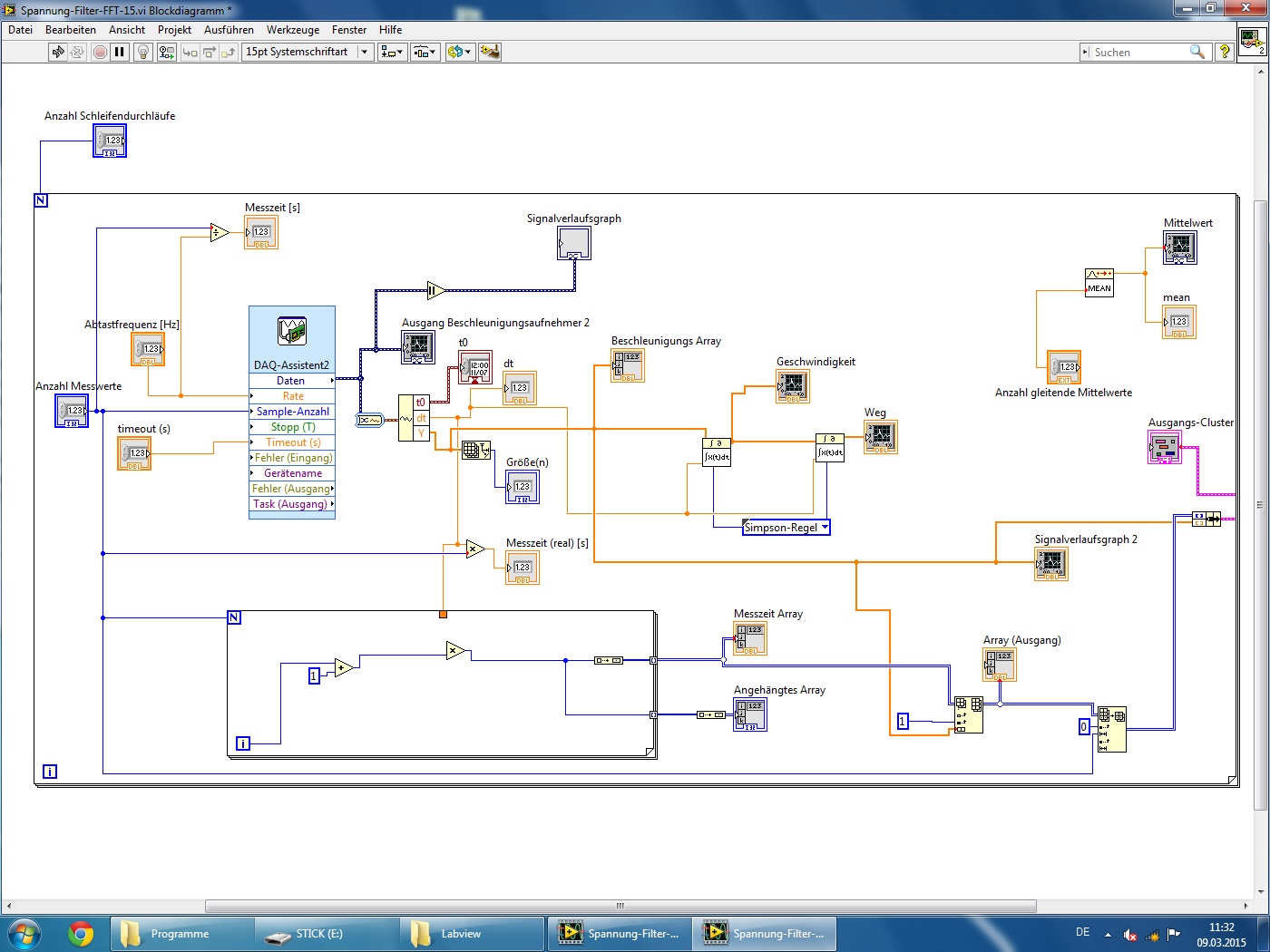Open the Labview folder taskbar button

473,934
